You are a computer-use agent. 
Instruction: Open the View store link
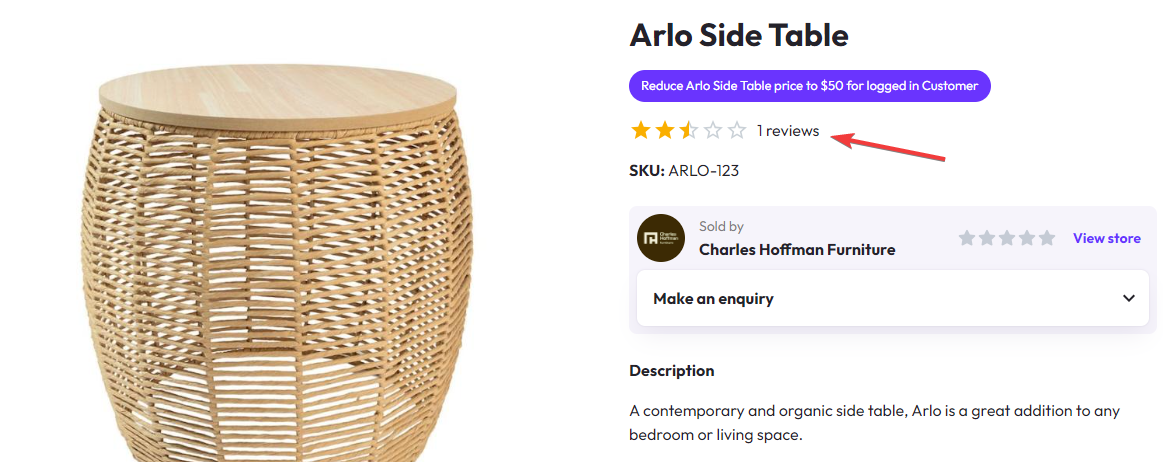tap(1106, 238)
